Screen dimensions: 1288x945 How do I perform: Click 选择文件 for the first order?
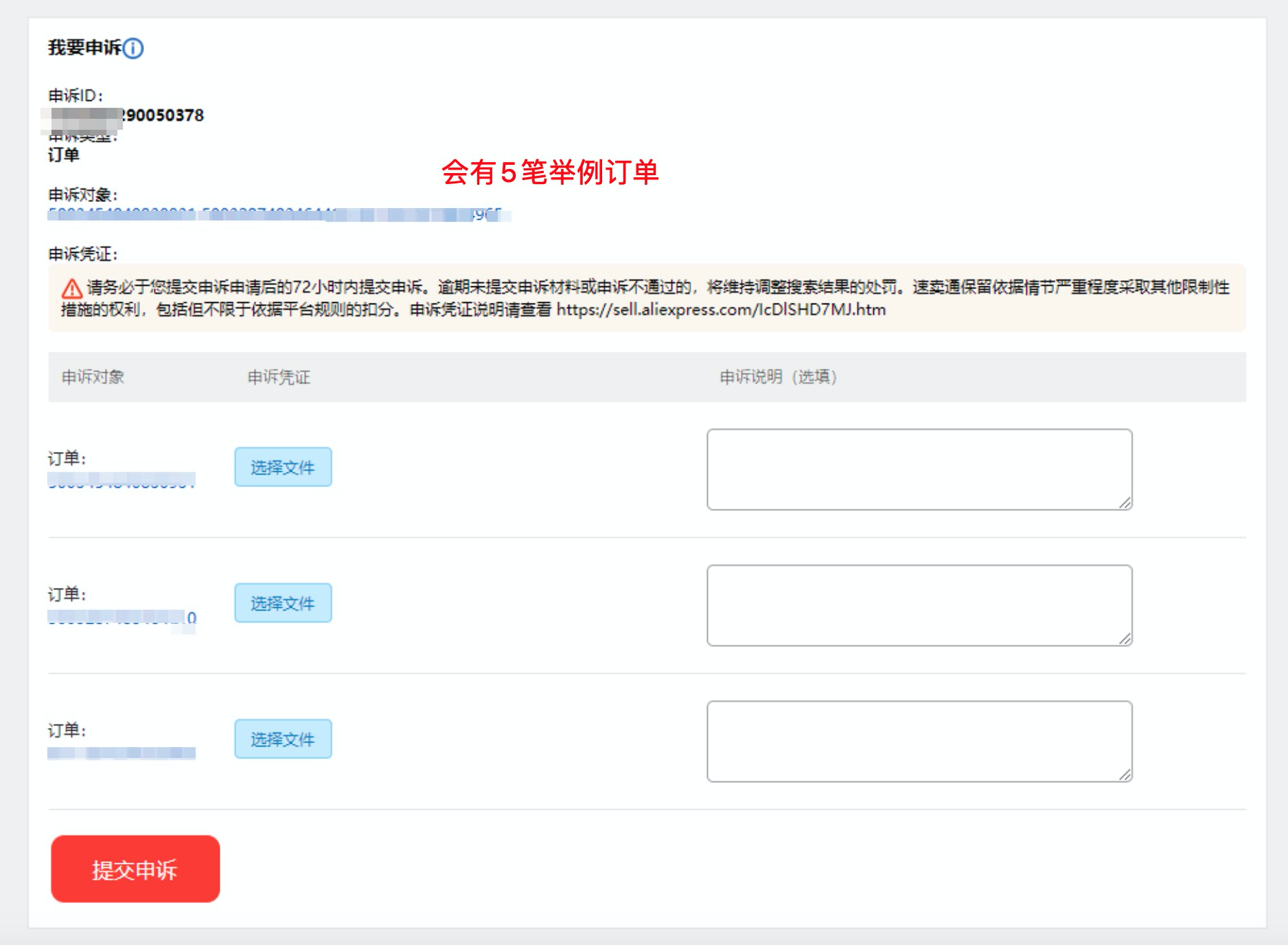point(283,467)
